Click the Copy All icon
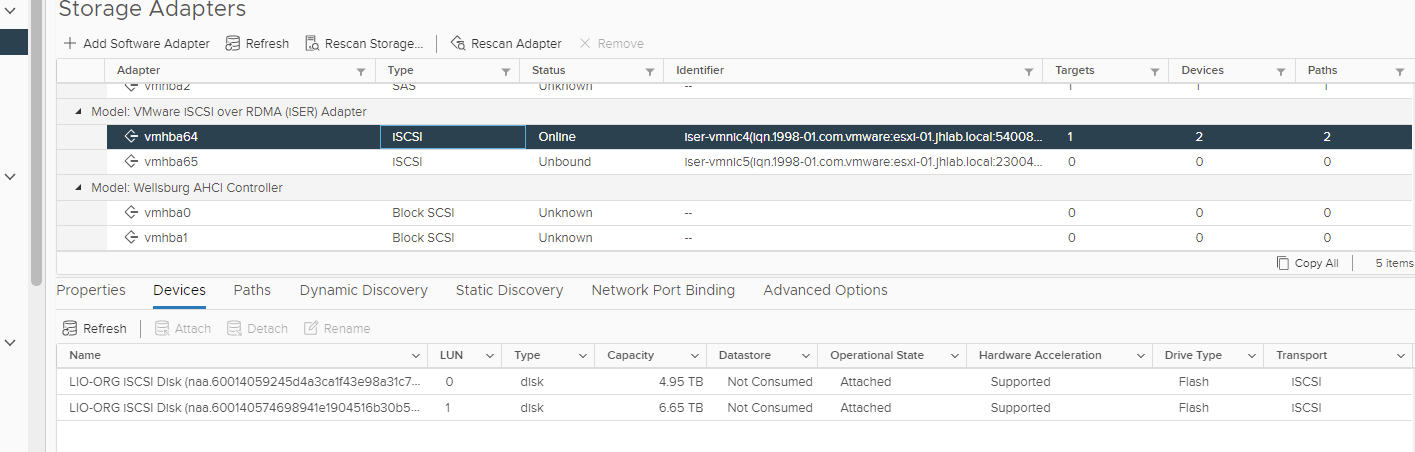Screen dimensions: 1415x452 click(1283, 263)
